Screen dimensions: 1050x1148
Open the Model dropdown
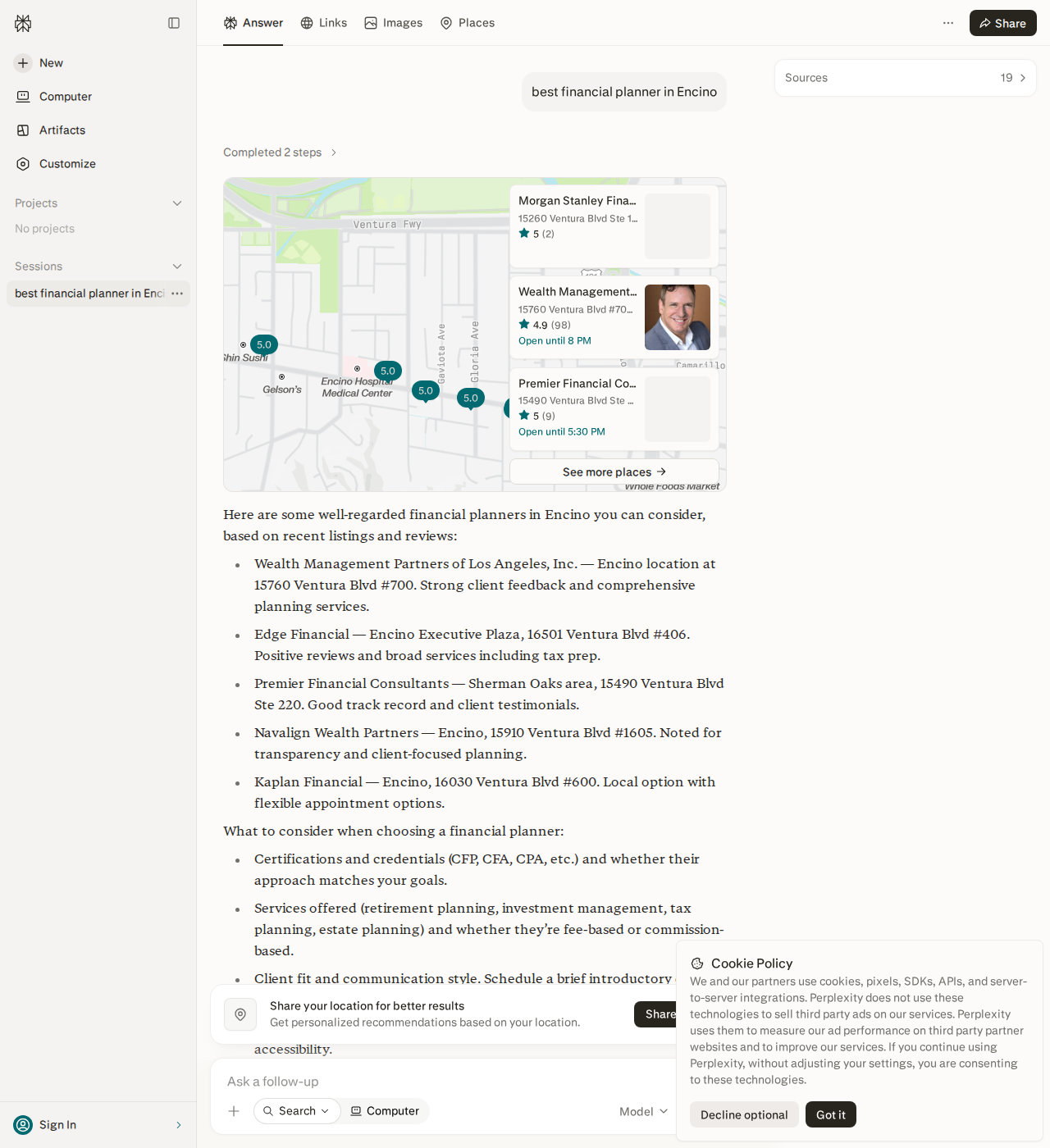click(x=643, y=1111)
